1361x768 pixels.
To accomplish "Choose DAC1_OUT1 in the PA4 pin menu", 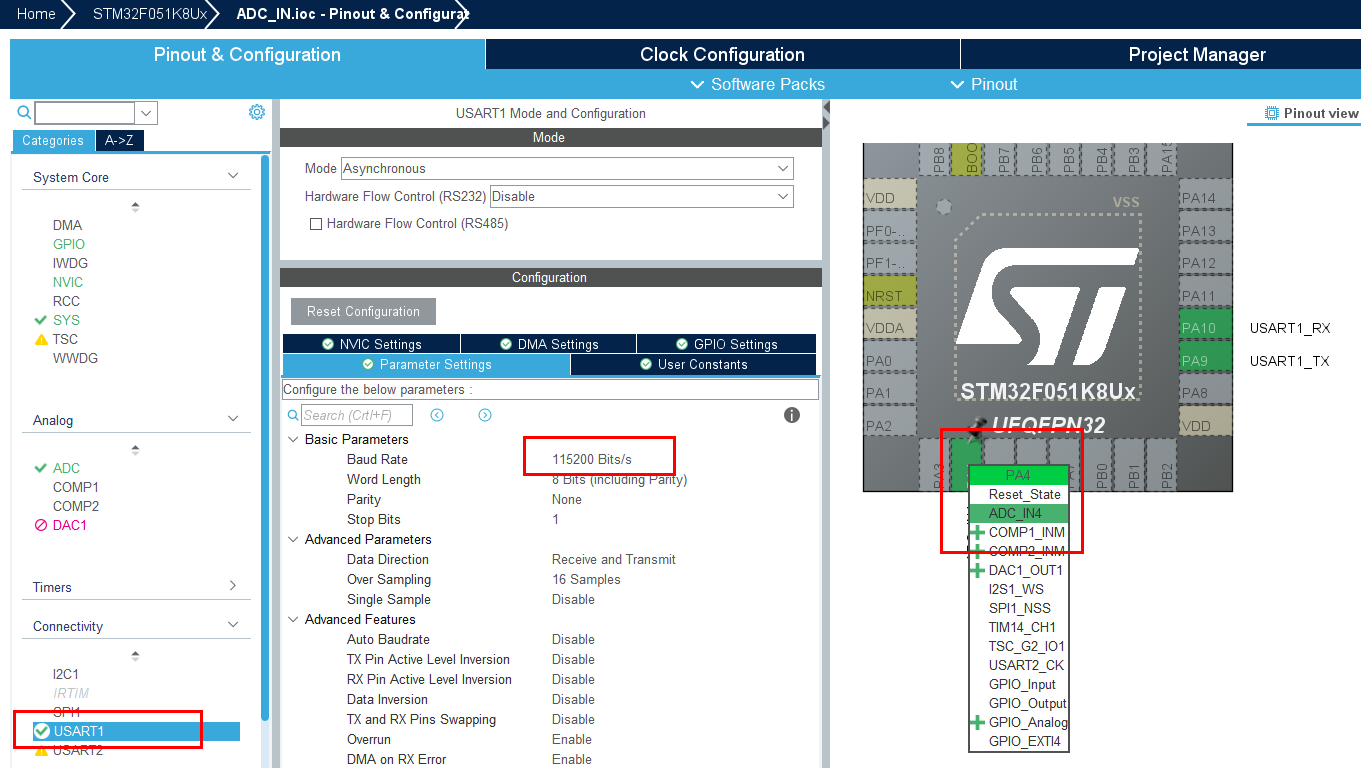I will point(1019,570).
